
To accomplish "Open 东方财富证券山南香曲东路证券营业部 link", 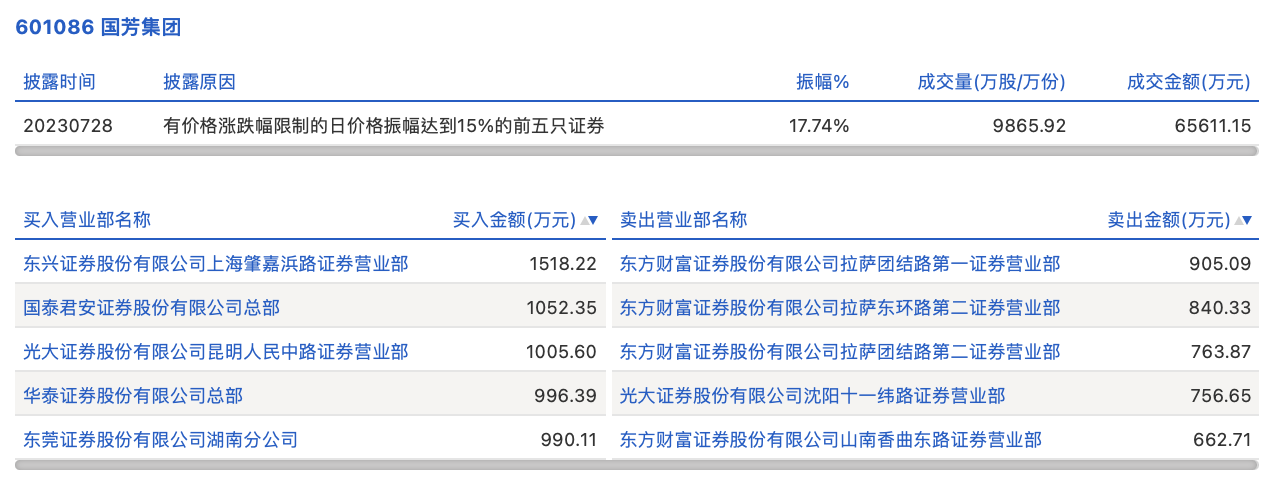I will tap(831, 440).
